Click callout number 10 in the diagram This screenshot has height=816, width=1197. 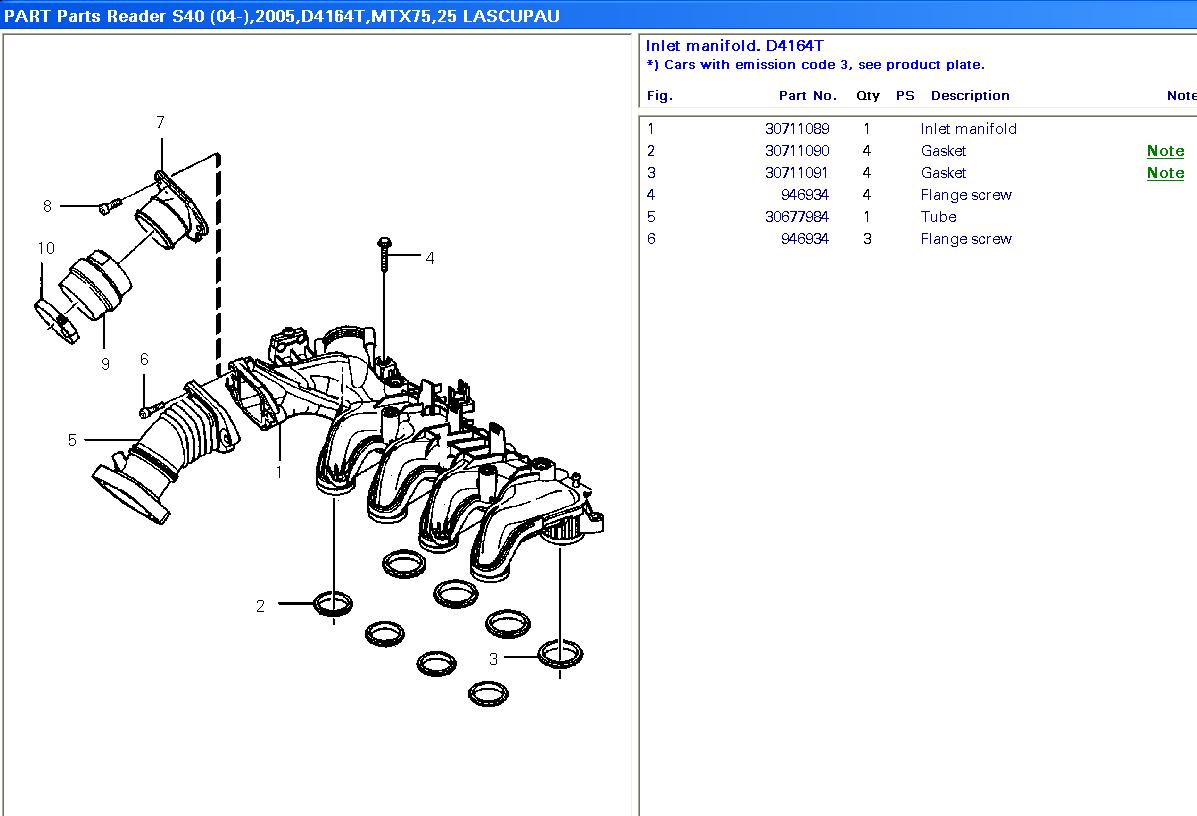point(46,248)
